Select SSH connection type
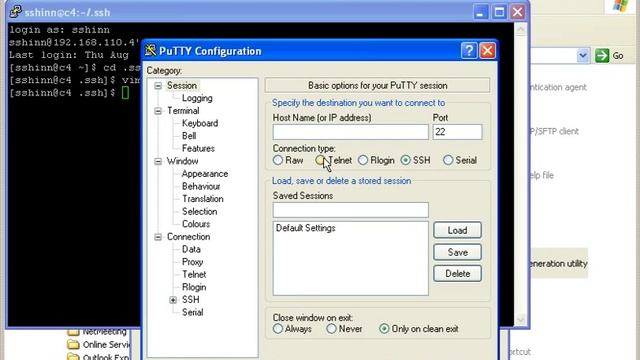The height and width of the screenshot is (360, 640). [x=405, y=160]
